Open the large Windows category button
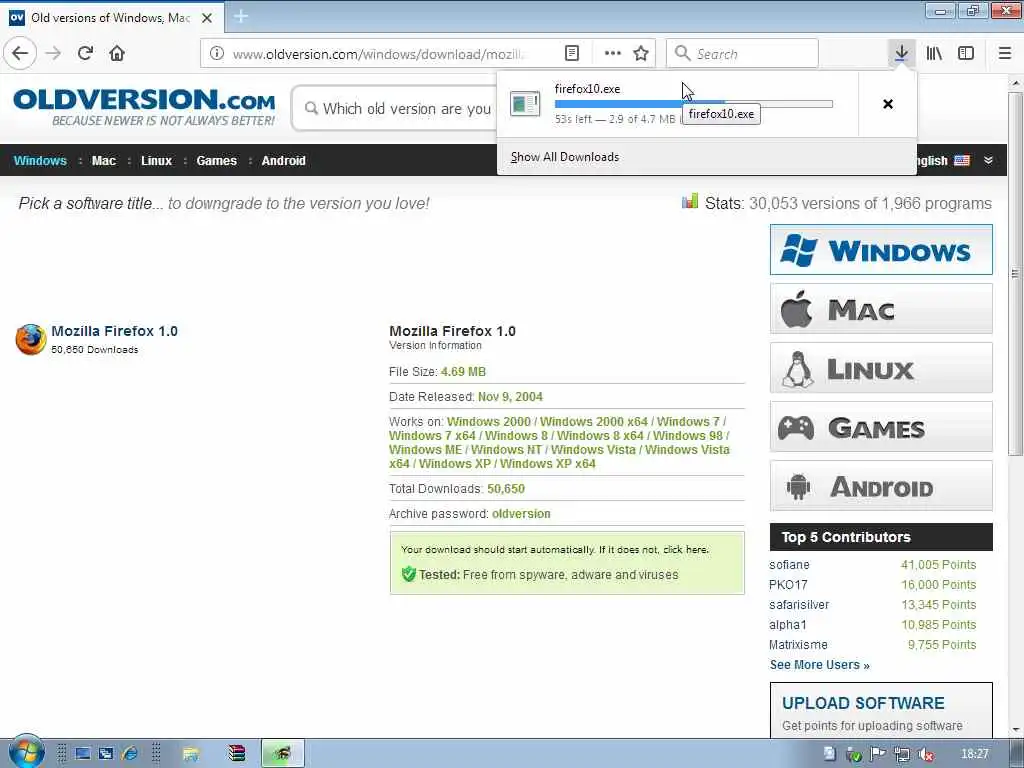Screen dimensions: 1024x768 pyautogui.click(x=881, y=249)
